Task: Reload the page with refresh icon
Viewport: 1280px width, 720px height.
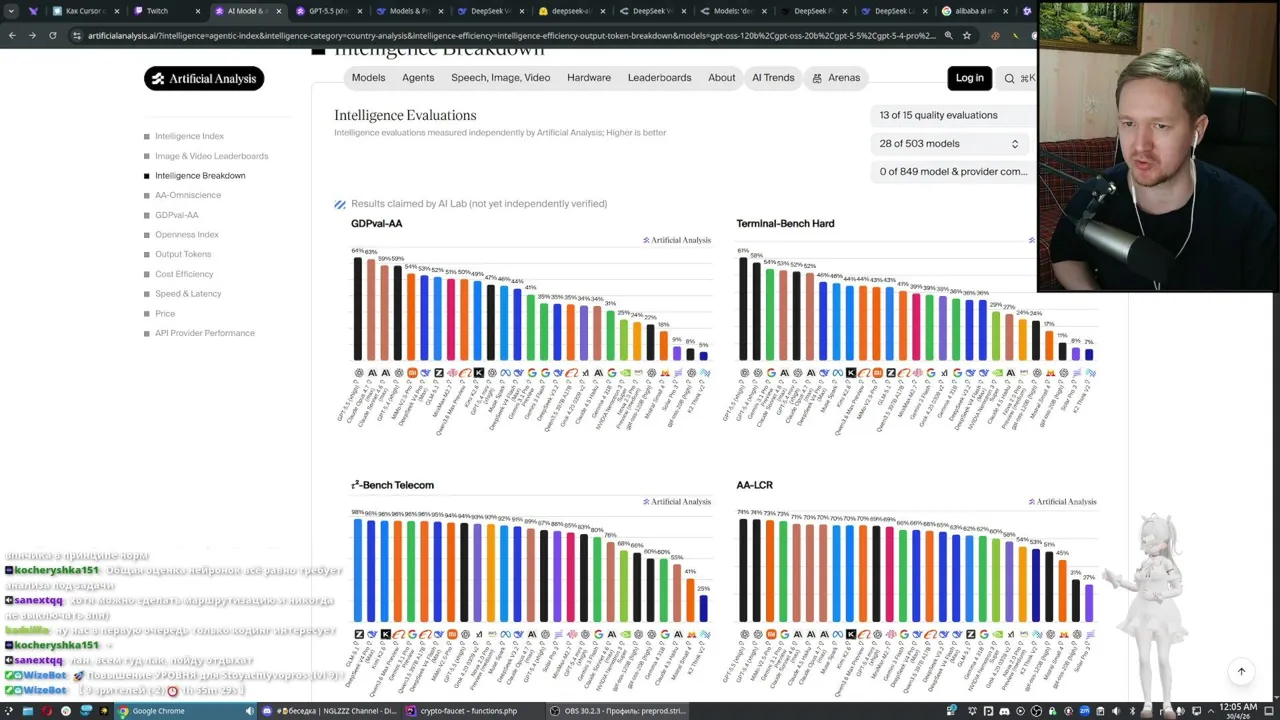Action: [x=52, y=35]
